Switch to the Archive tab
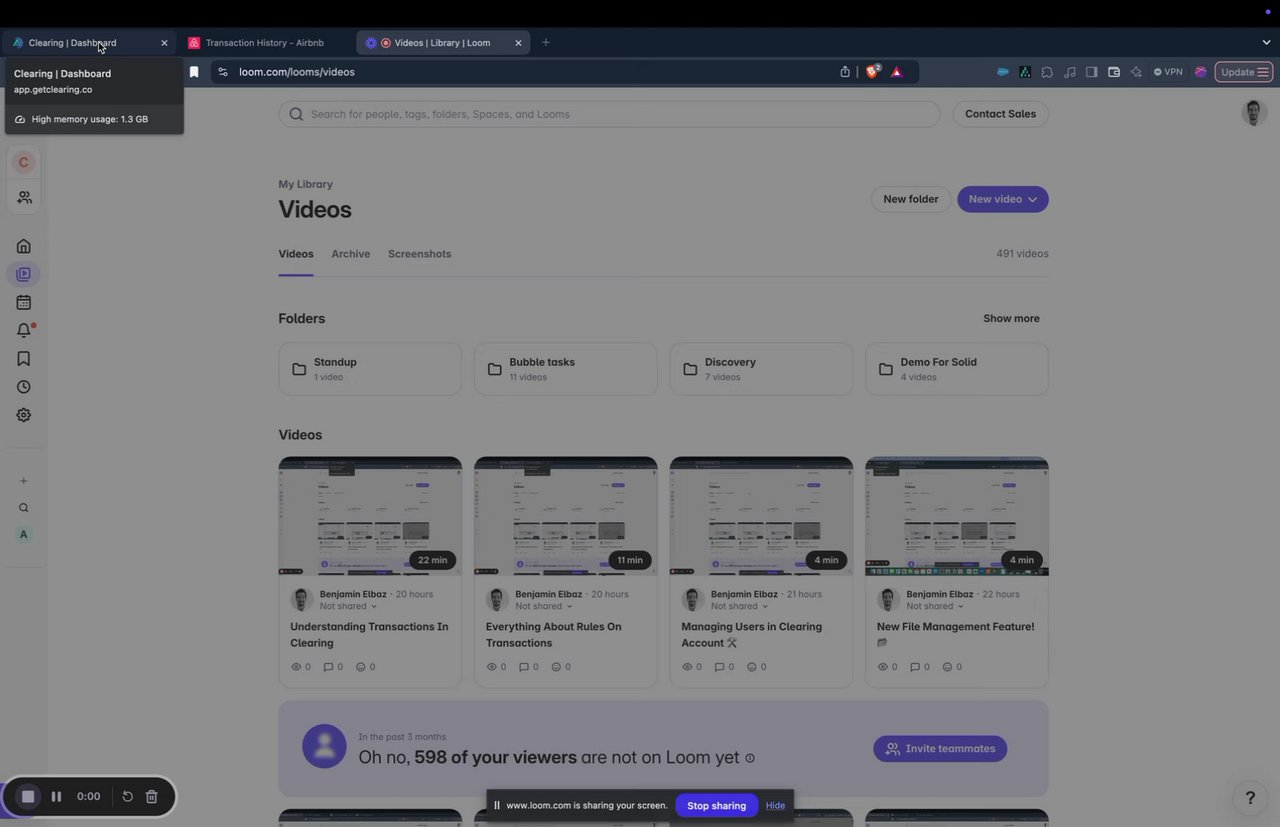This screenshot has height=827, width=1280. click(351, 254)
